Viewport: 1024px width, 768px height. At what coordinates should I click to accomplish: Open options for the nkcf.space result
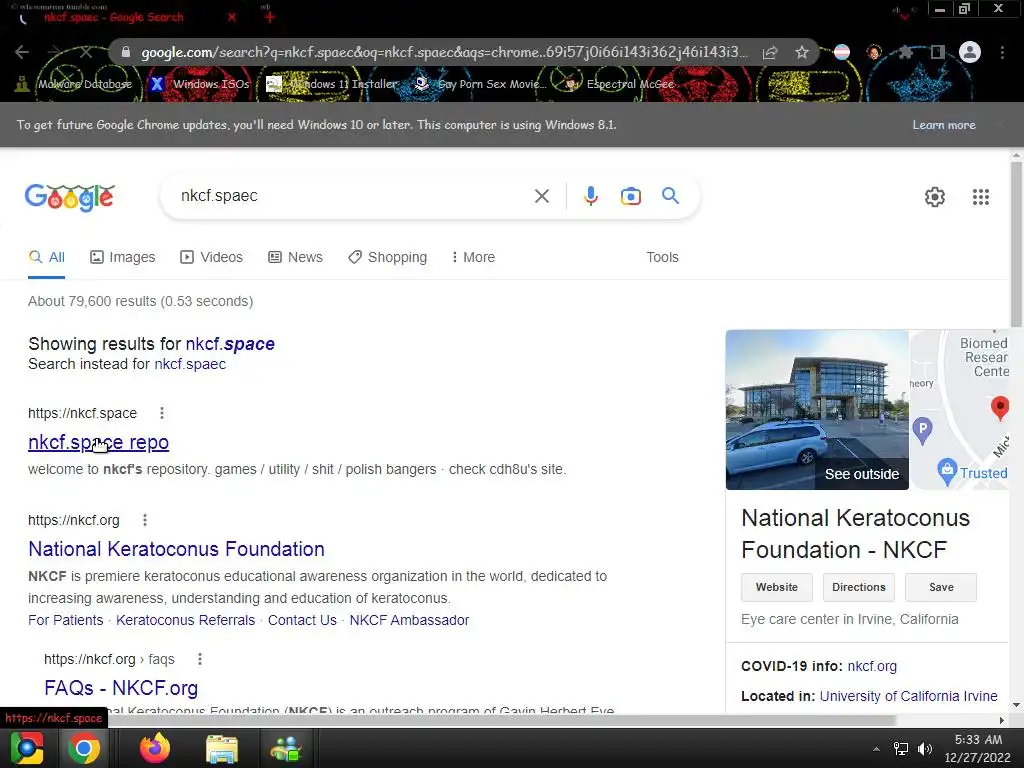(x=162, y=413)
